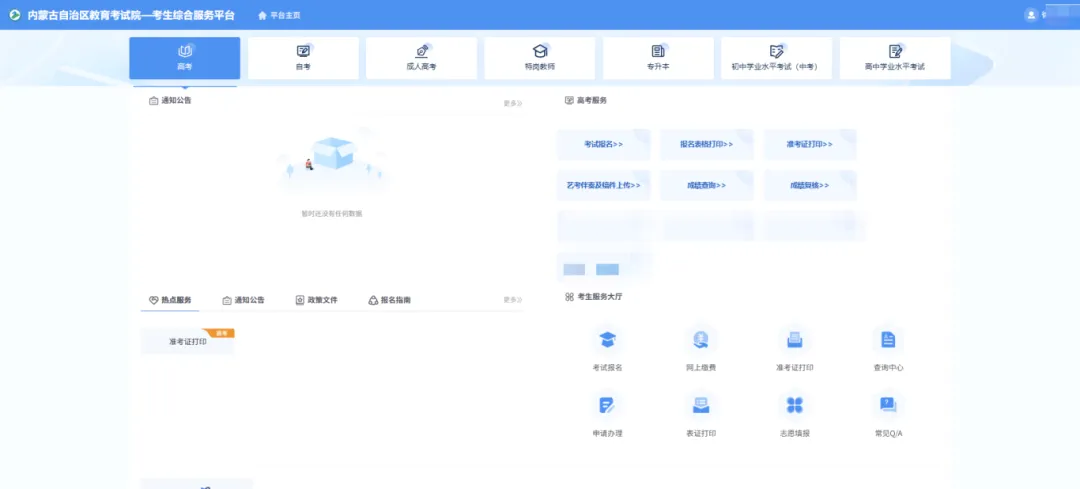The width and height of the screenshot is (1080, 489).
Task: Open the 准考证打印 hot service card
Action: tap(188, 342)
